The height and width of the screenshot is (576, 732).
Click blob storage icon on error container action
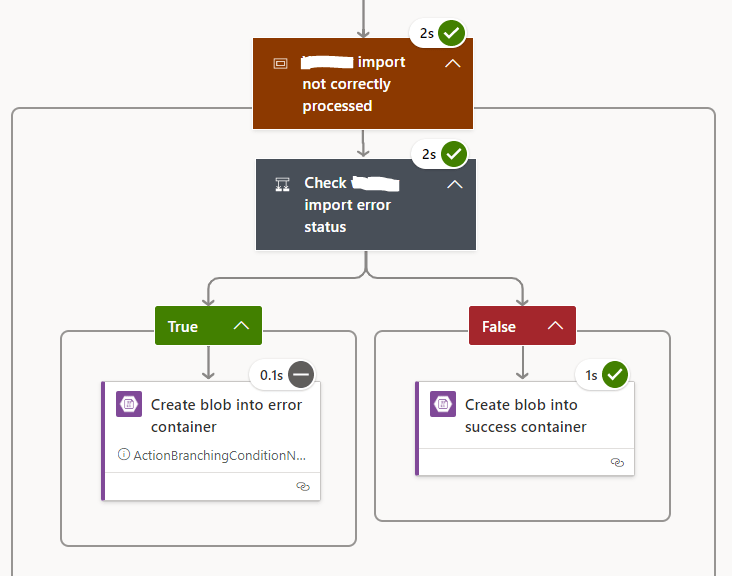129,404
